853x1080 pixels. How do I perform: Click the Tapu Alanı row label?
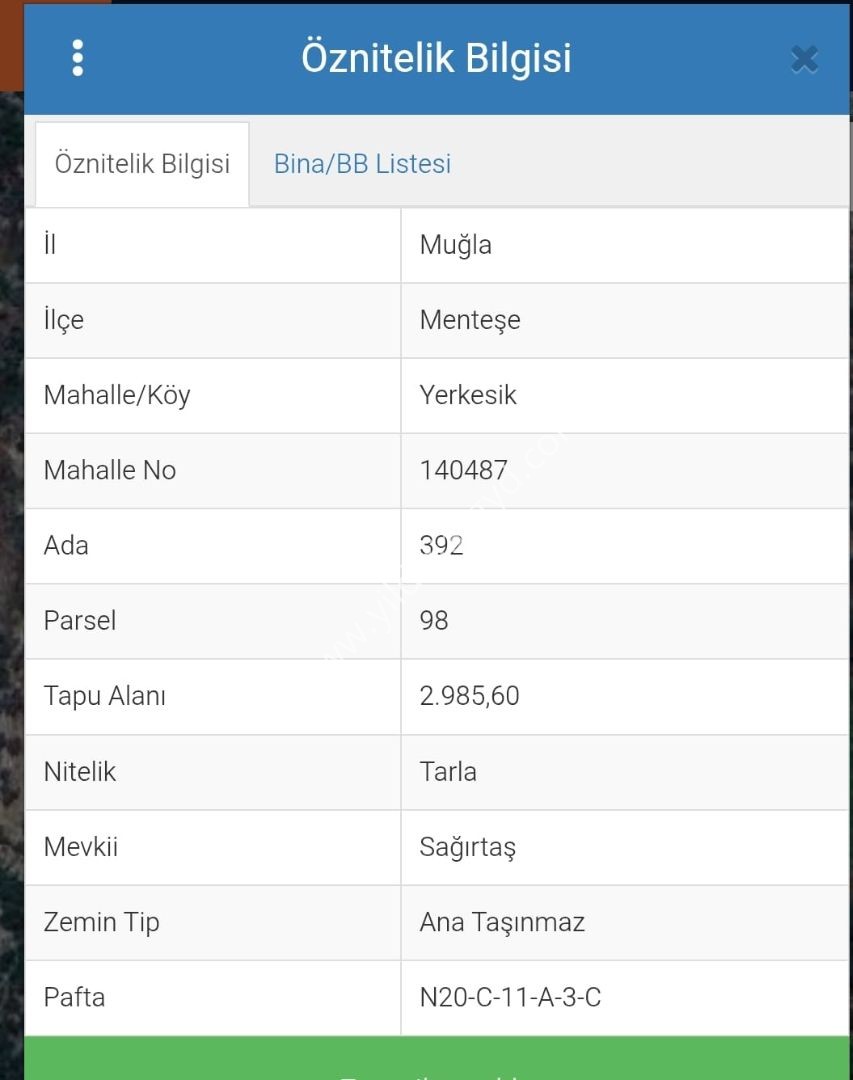104,696
